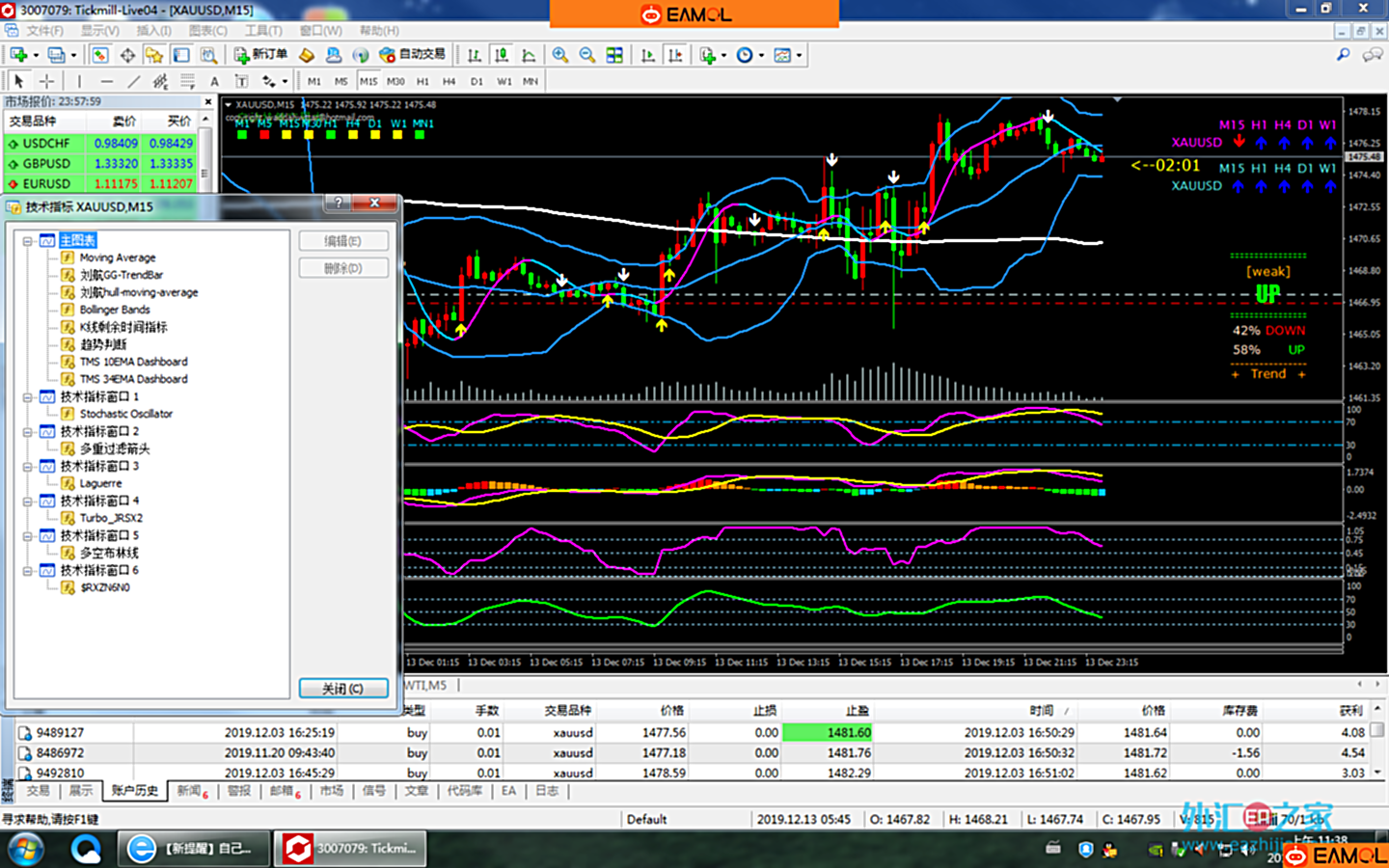Open the 工具(T) menu
Screen dimensions: 1389x868
coord(263,31)
